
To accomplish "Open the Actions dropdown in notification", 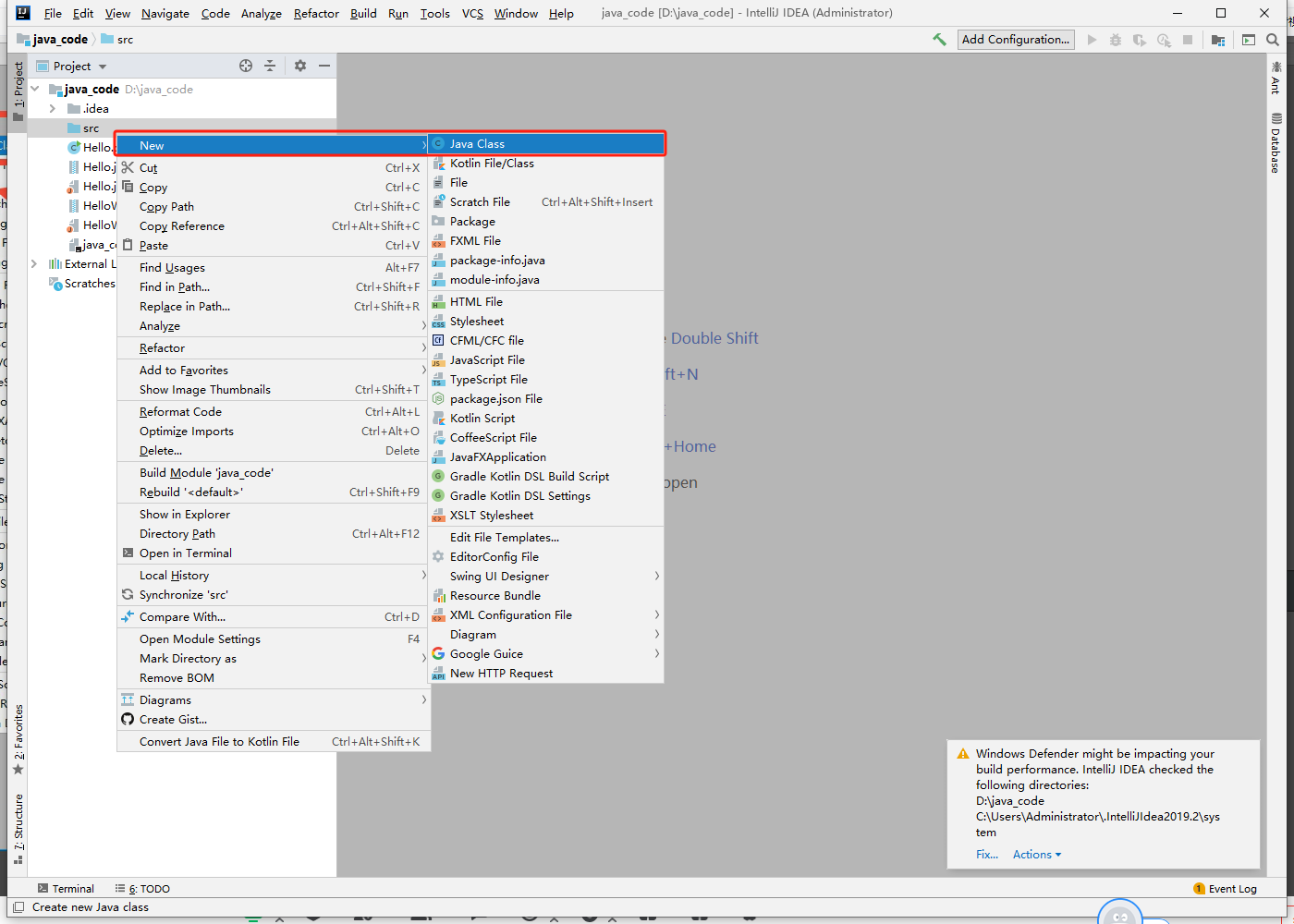I will (x=1037, y=855).
